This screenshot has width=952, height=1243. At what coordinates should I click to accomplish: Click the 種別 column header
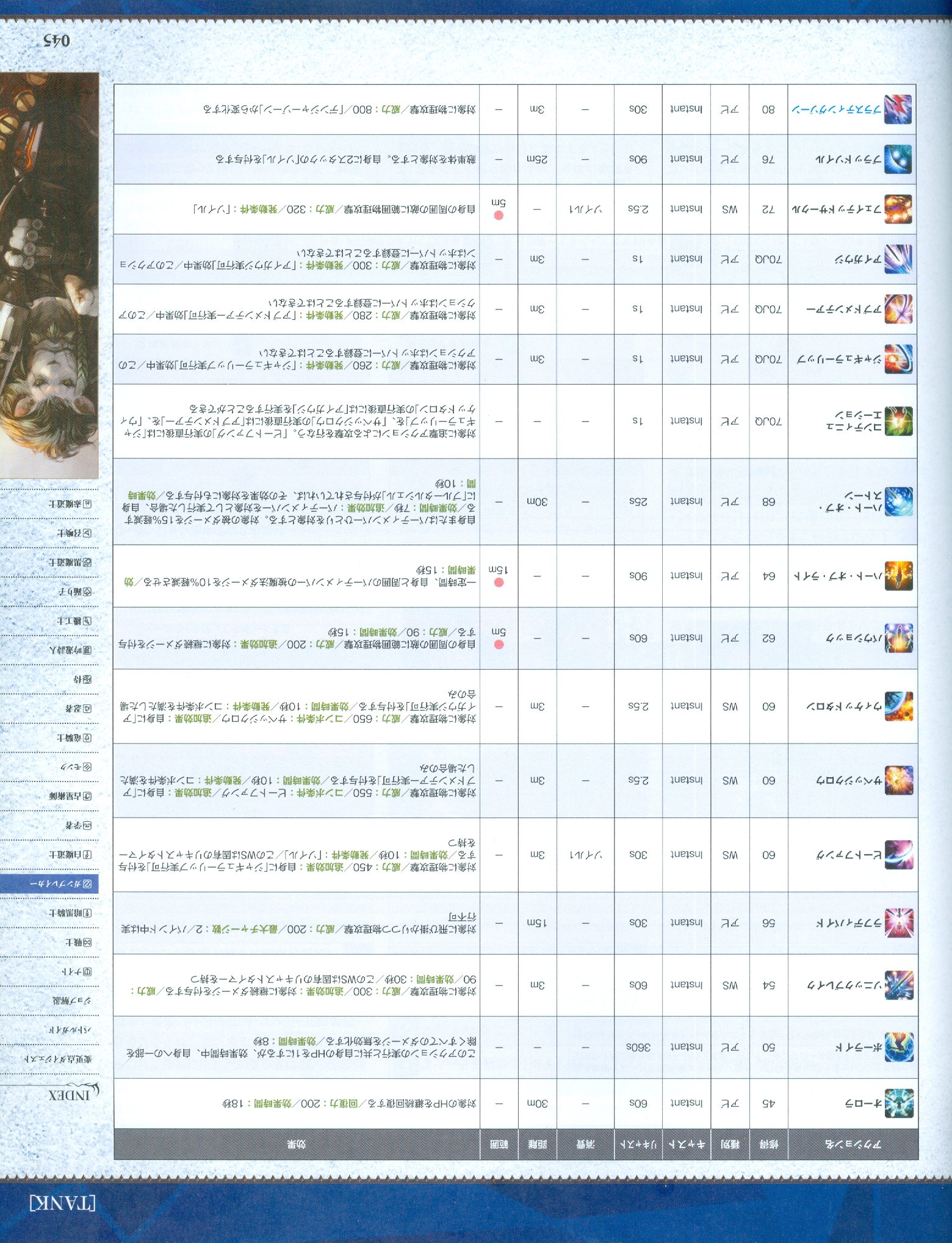[x=730, y=1144]
